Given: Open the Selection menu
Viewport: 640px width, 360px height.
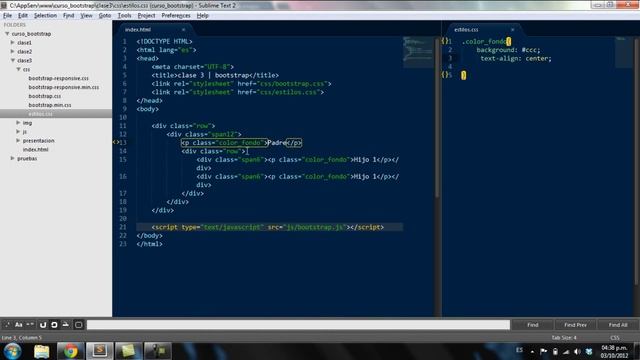Looking at the screenshot, I should click(45, 16).
